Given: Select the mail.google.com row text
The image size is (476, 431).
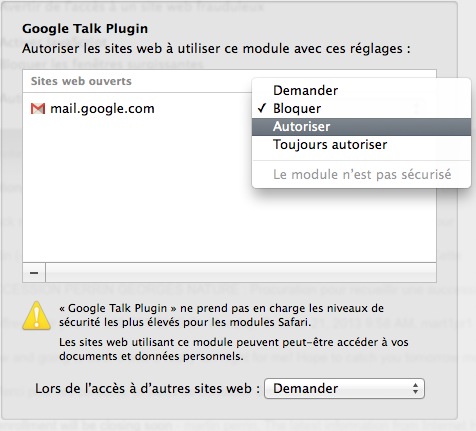Looking at the screenshot, I should [102, 109].
